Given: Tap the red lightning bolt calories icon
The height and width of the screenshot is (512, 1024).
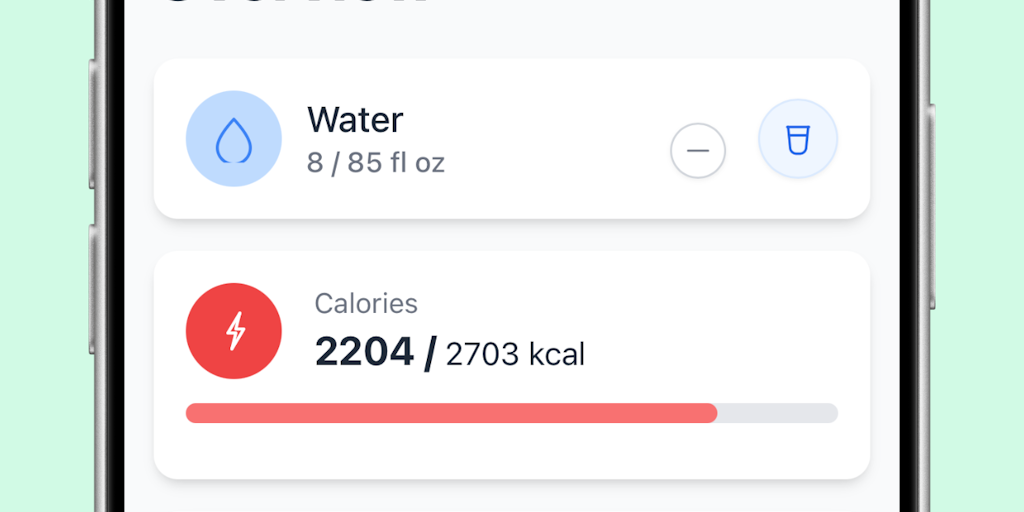Looking at the screenshot, I should click(x=233, y=331).
